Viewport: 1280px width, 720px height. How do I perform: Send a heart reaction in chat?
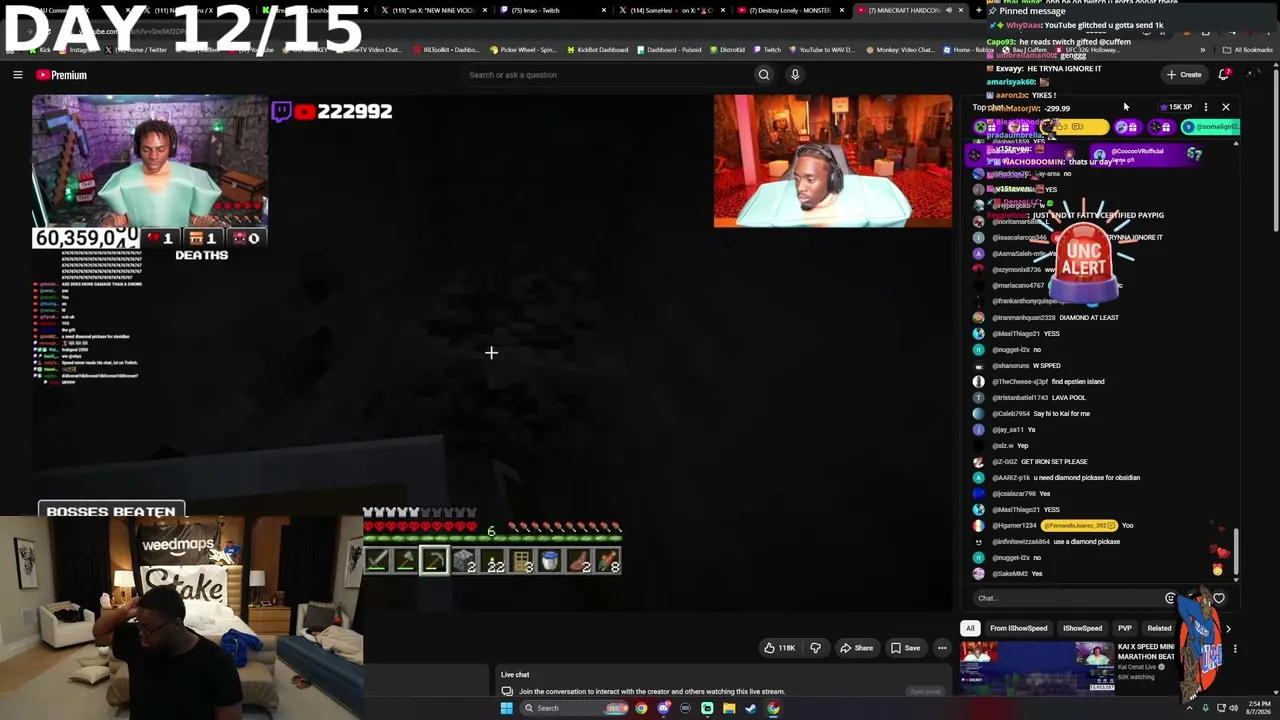(1219, 598)
